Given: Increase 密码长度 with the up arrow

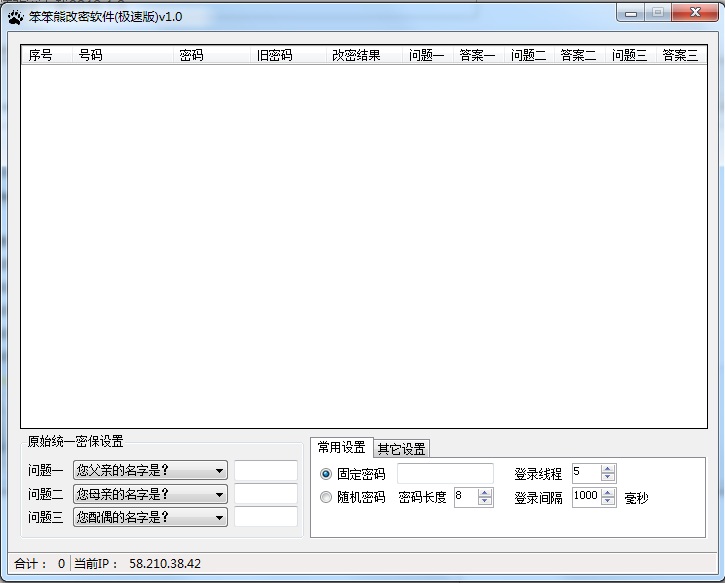Looking at the screenshot, I should pyautogui.click(x=485, y=492).
